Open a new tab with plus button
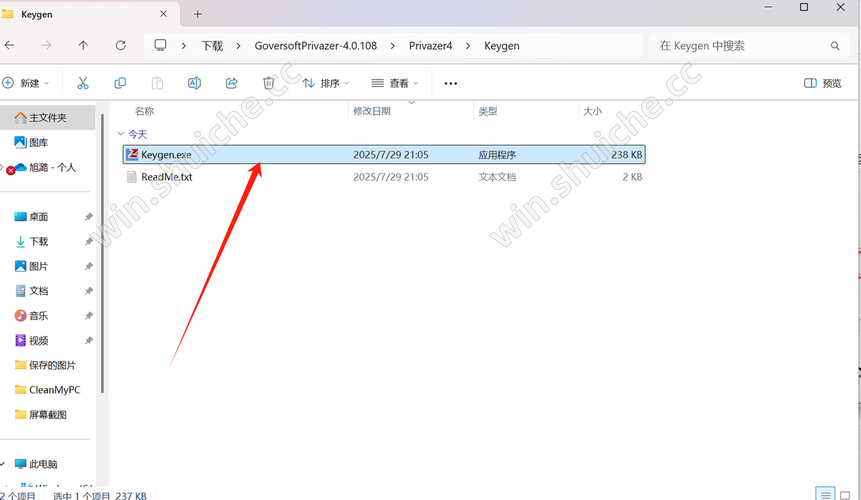861x500 pixels. click(198, 14)
